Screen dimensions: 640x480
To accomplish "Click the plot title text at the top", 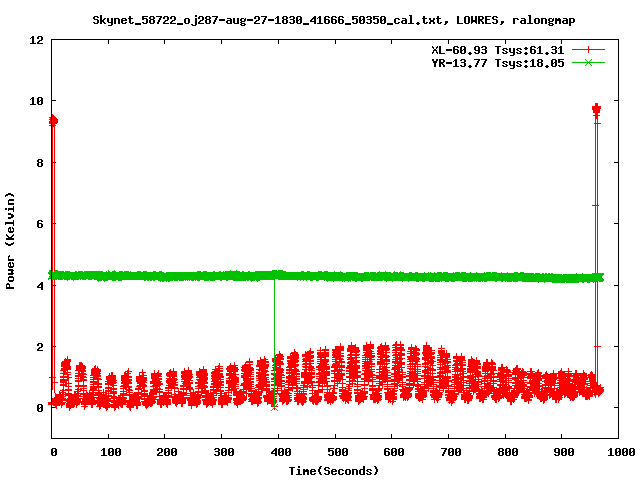I will (x=334, y=20).
